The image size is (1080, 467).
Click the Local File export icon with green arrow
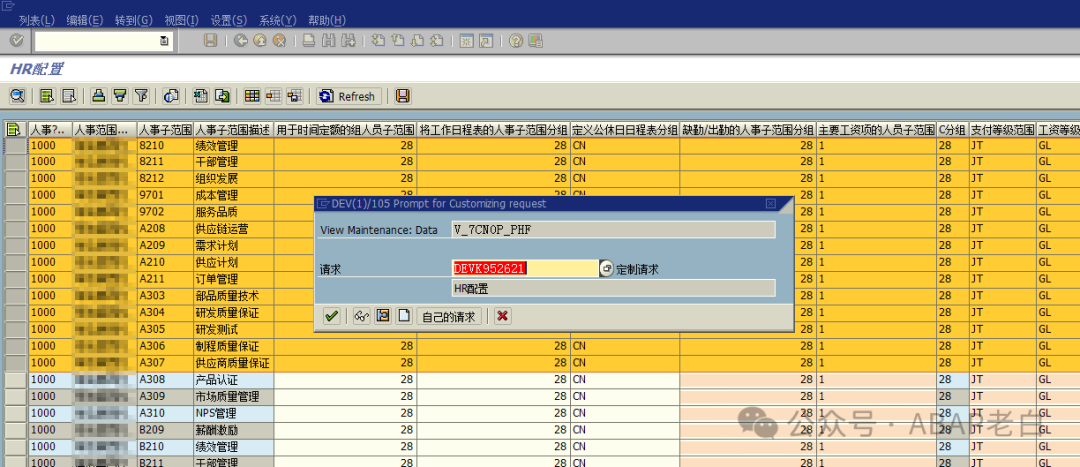(222, 96)
